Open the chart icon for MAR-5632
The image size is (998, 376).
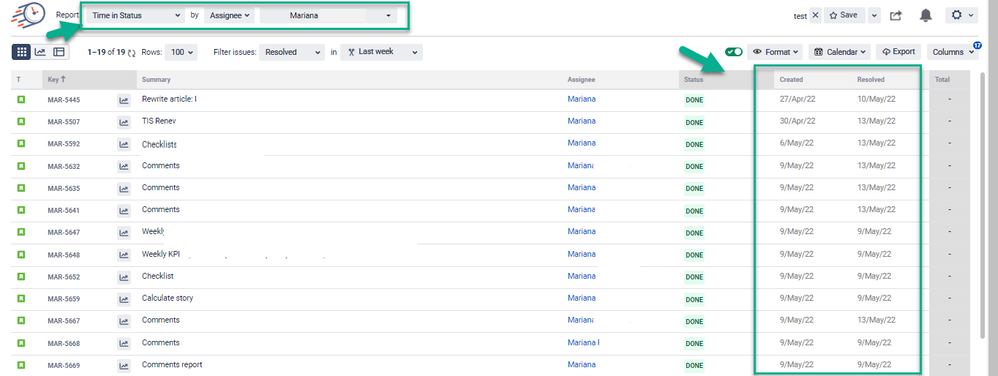pyautogui.click(x=124, y=166)
